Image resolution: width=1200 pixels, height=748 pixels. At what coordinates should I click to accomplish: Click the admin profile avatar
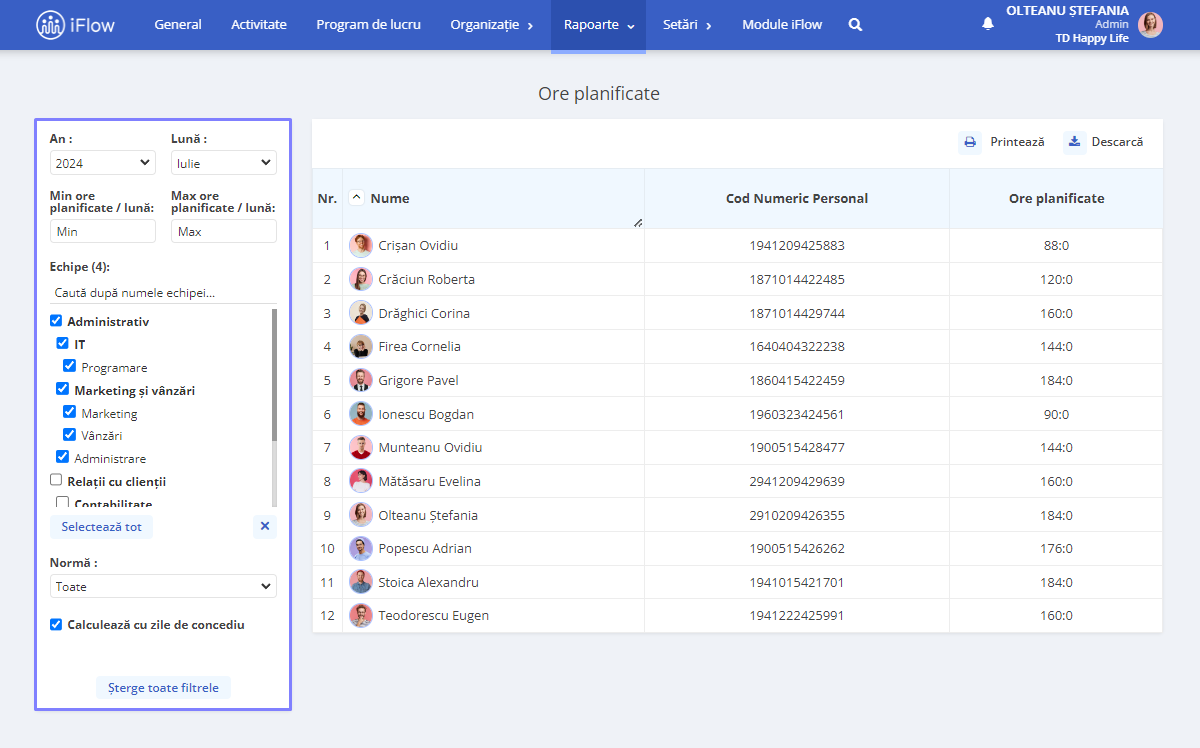pyautogui.click(x=1150, y=25)
